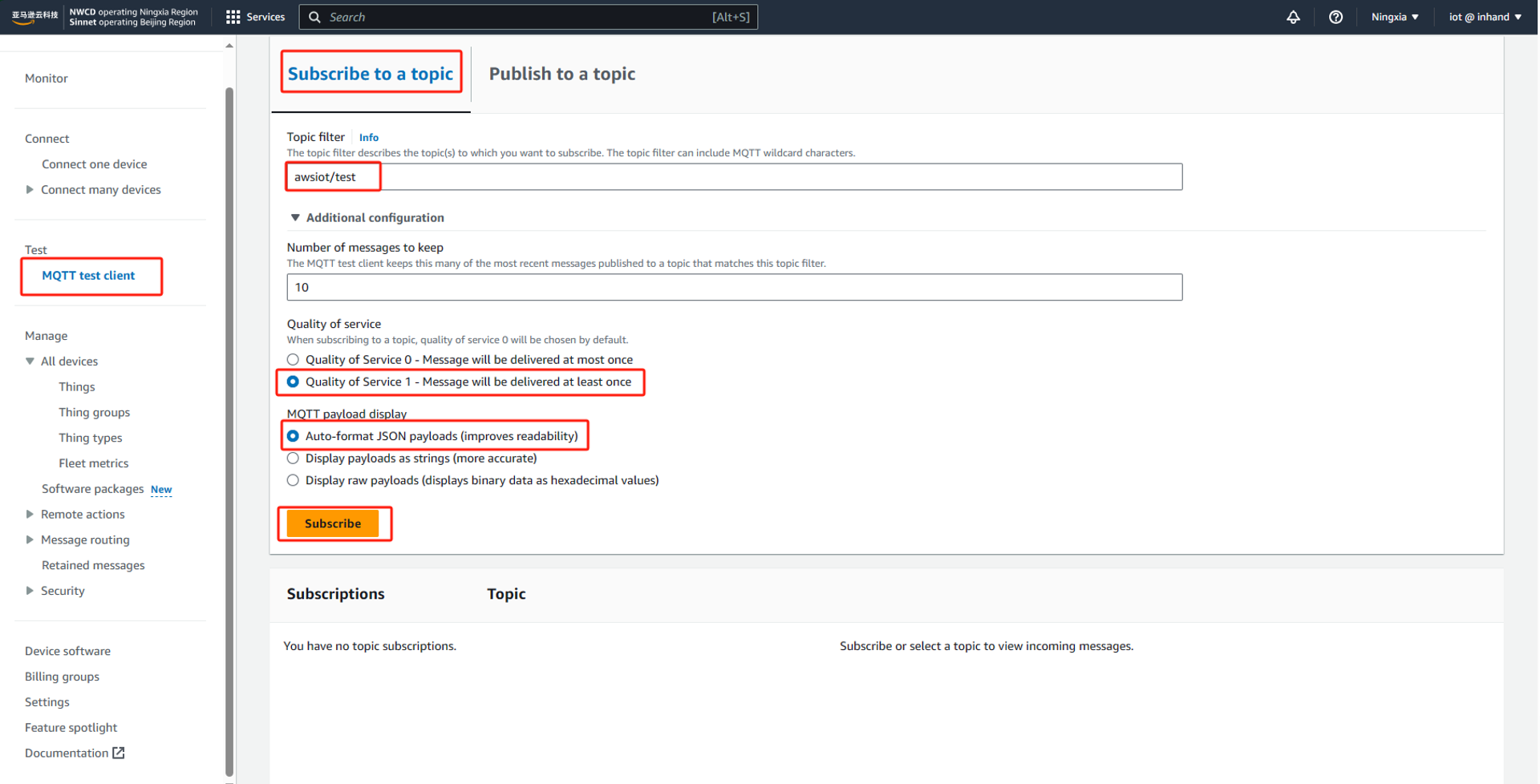This screenshot has width=1540, height=784.
Task: Select Quality of Service 0 option
Action: 294,360
